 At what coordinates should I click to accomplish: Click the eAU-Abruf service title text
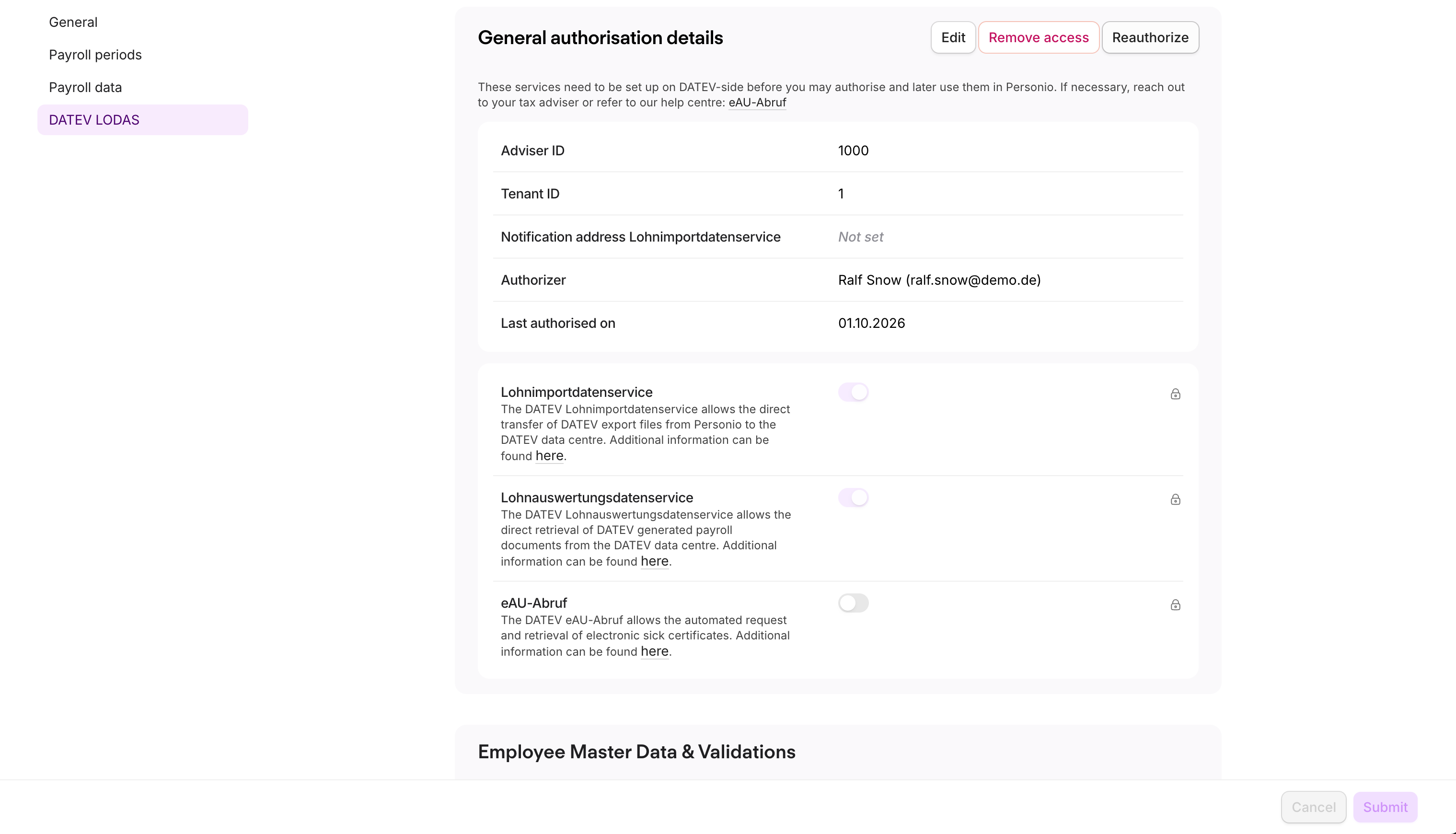click(x=533, y=603)
